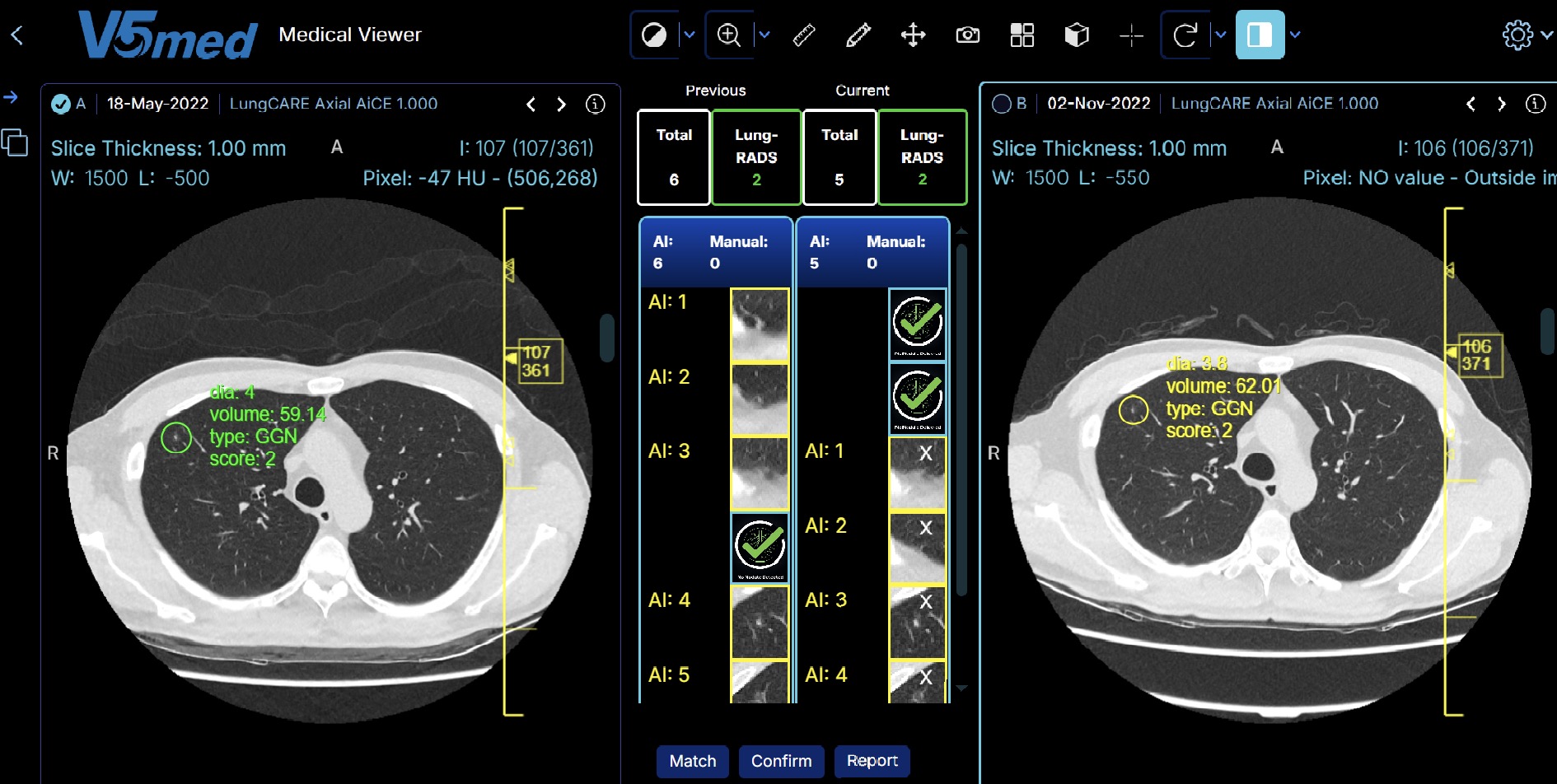The height and width of the screenshot is (784, 1557).
Task: Expand the zoom tool dropdown arrow
Action: click(x=764, y=35)
